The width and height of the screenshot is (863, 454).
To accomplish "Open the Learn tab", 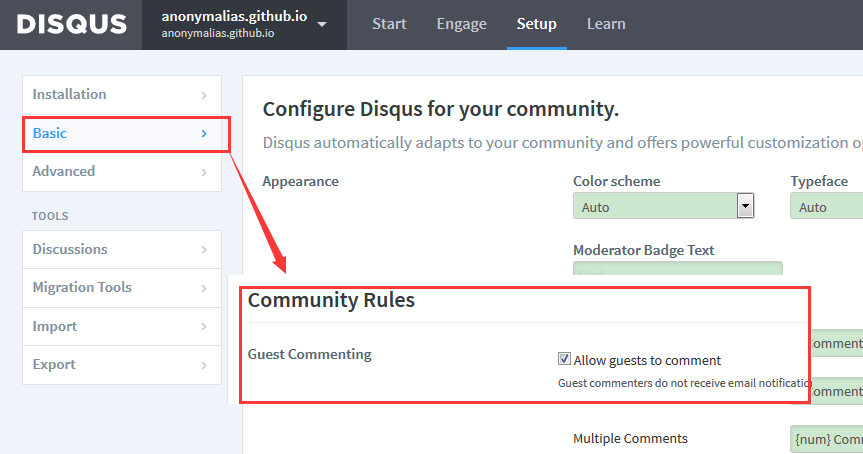I will coord(606,24).
